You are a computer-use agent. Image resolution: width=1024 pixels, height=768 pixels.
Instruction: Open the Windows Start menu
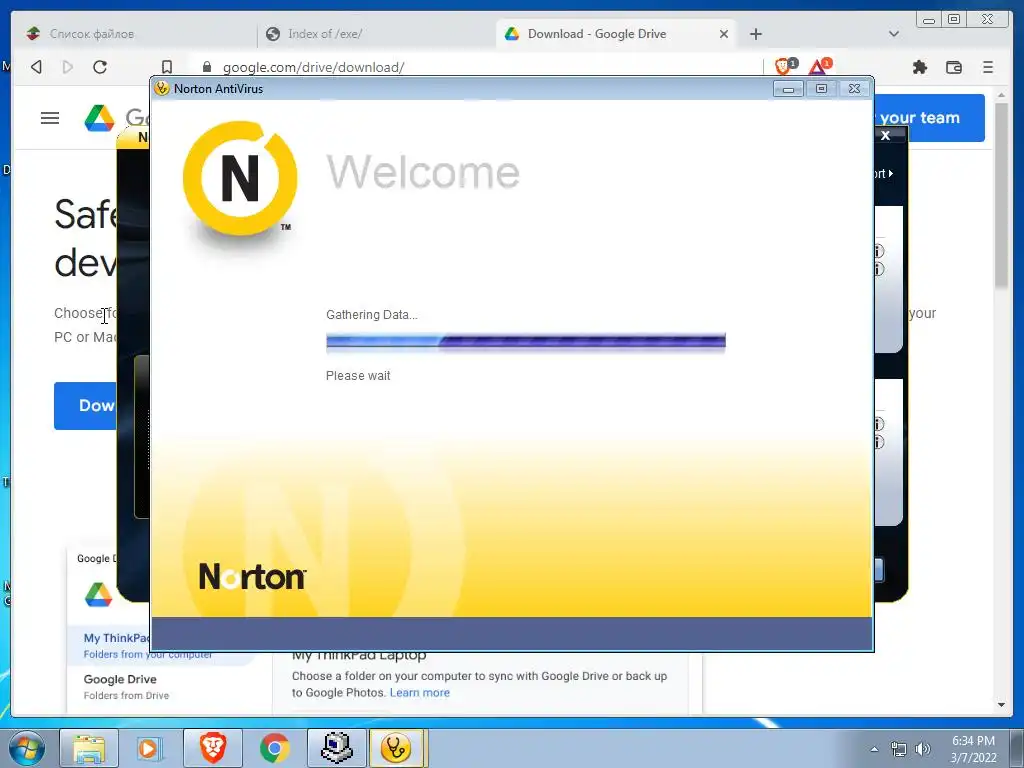[26, 748]
